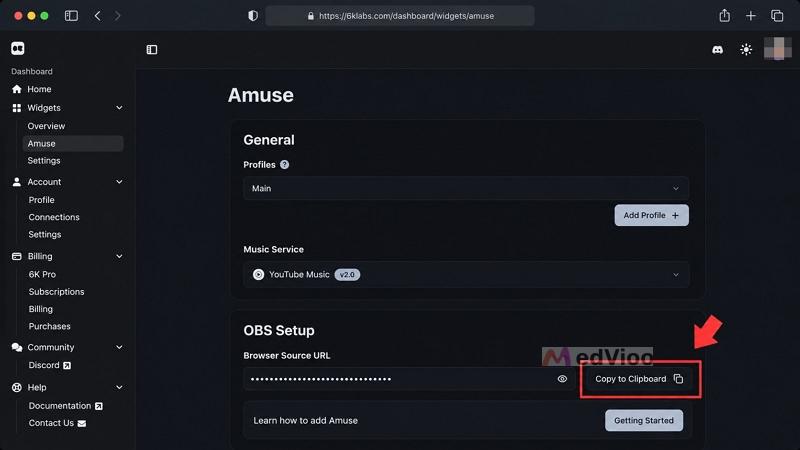Open the Profiles dropdown showing Main

[x=466, y=188]
